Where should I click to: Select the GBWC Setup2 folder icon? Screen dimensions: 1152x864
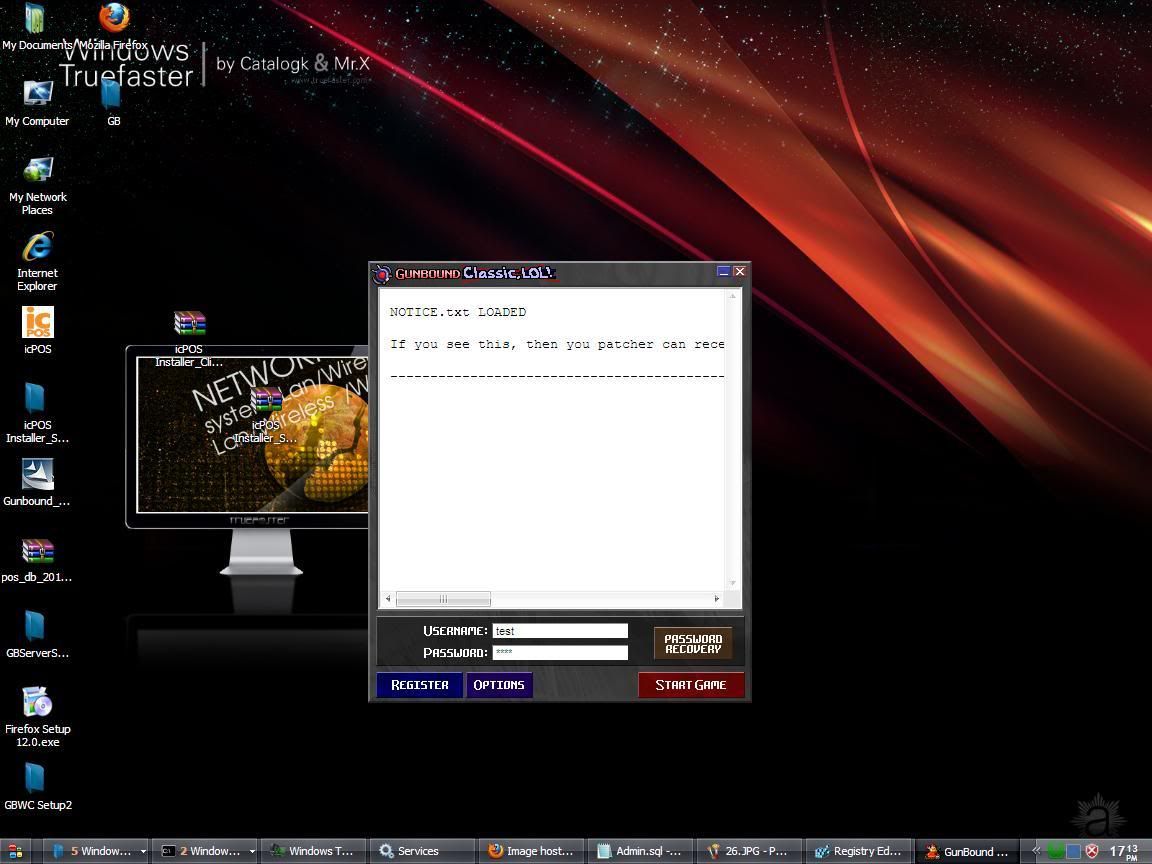click(x=37, y=779)
